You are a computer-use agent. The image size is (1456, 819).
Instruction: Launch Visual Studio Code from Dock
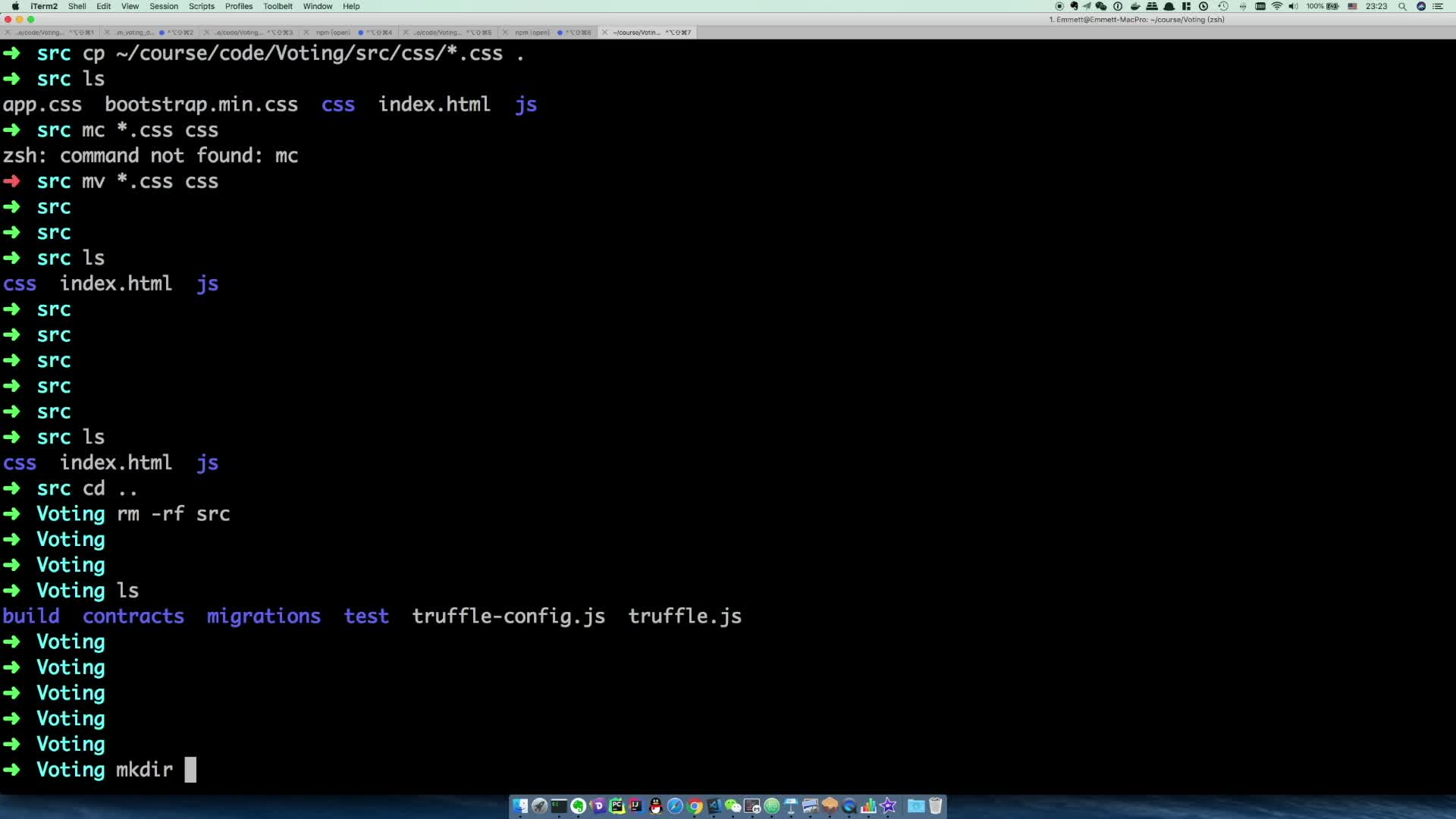[714, 805]
